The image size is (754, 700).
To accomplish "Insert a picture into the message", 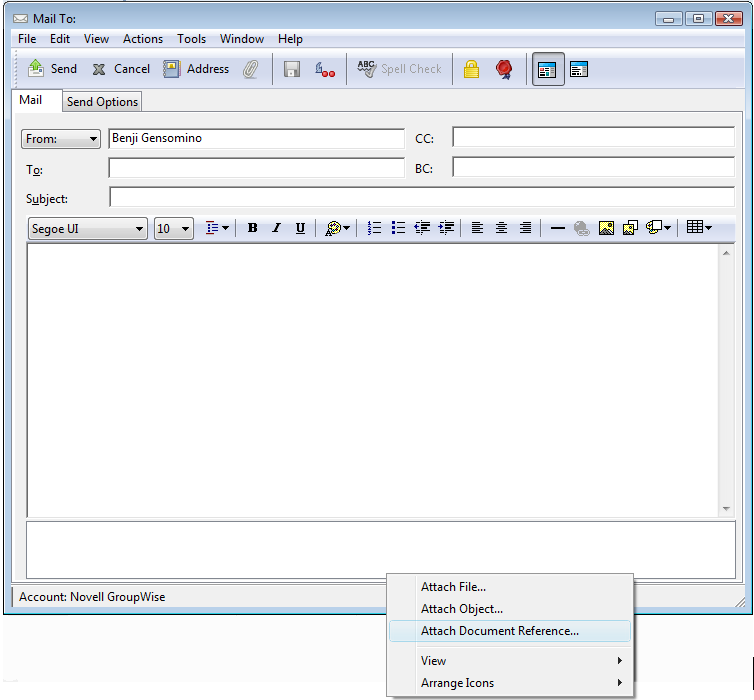I will click(606, 228).
